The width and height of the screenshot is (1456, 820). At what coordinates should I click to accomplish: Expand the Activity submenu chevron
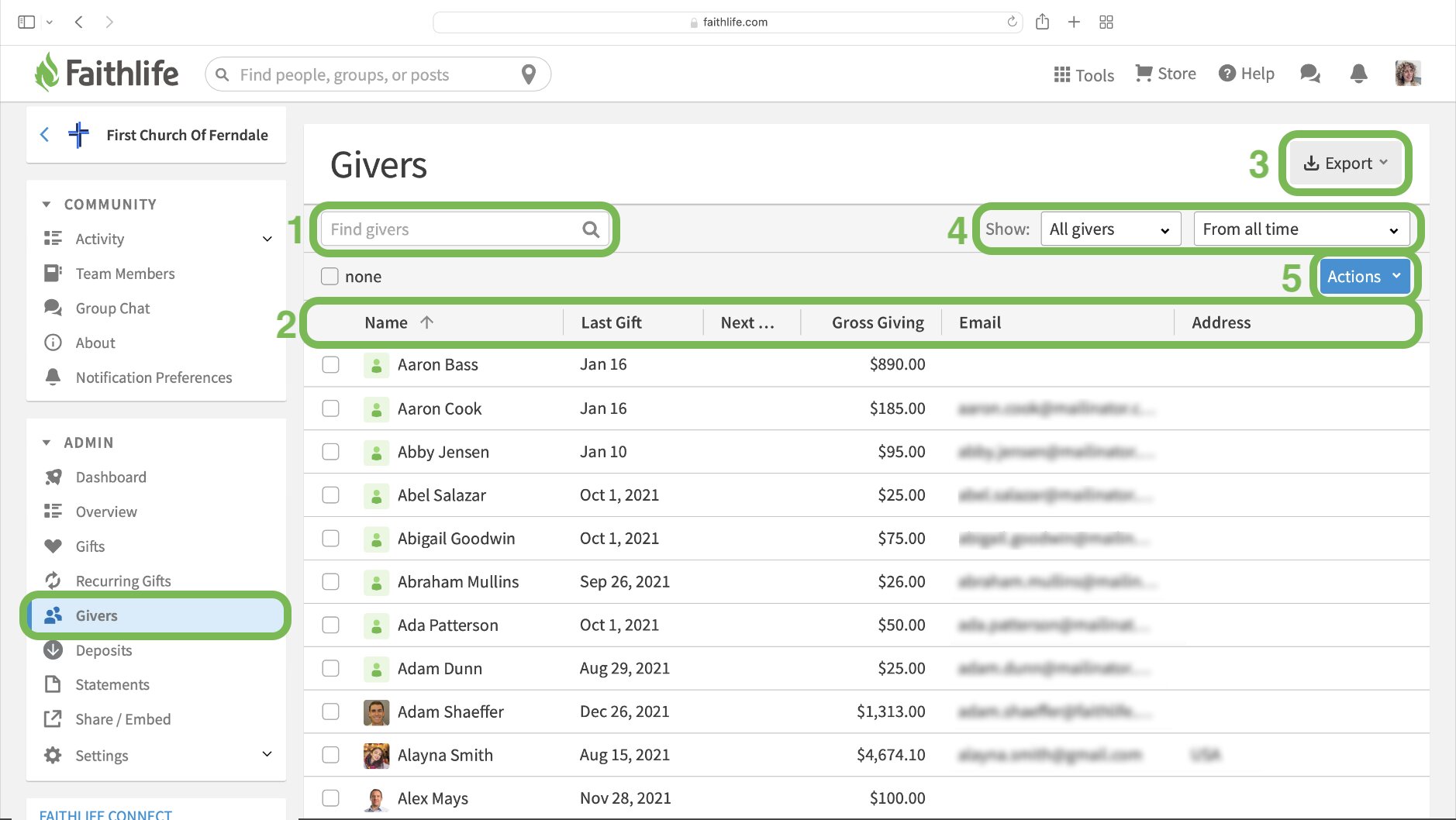click(x=267, y=239)
